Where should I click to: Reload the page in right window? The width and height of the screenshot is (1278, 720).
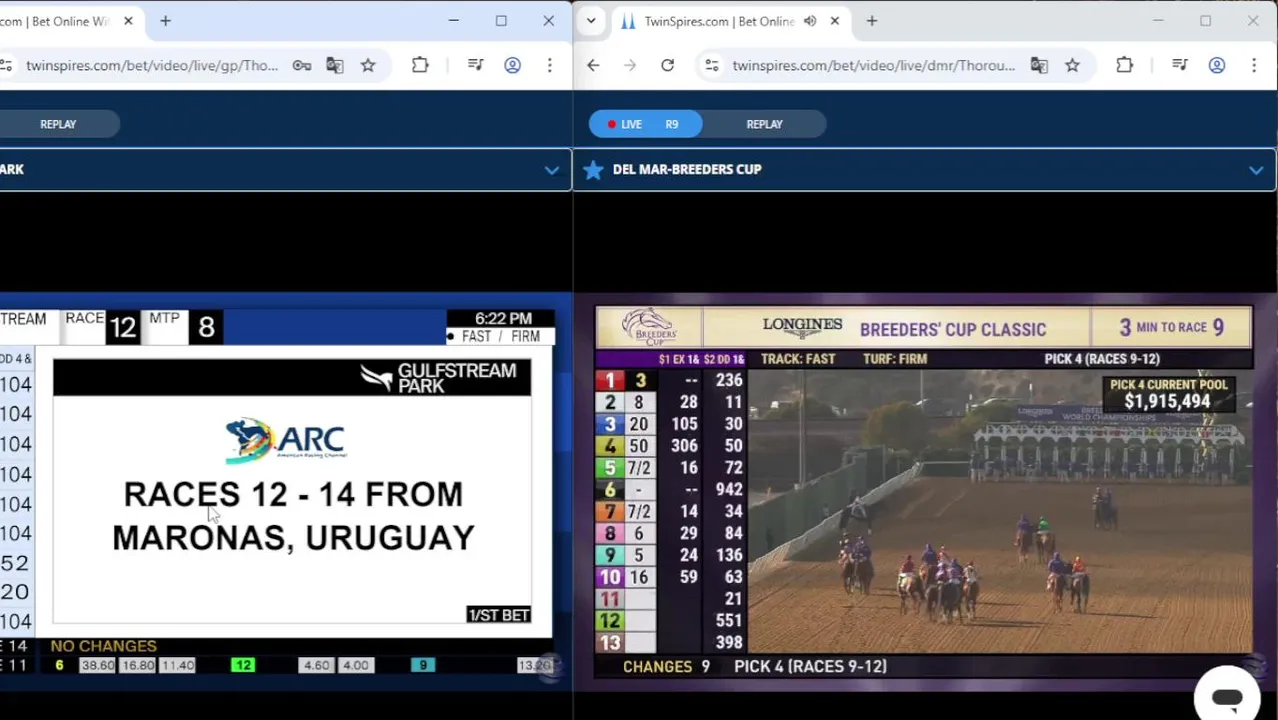point(667,66)
